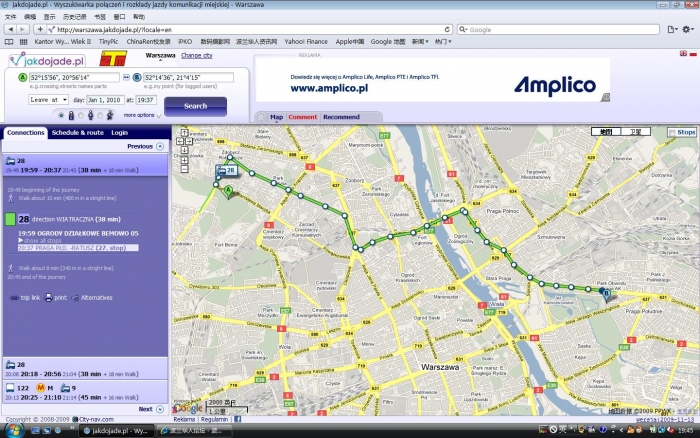This screenshot has height=438, width=700.
Task: Expand the 122, M, 9 connection 20:25 - 21:10
Action: point(85,392)
